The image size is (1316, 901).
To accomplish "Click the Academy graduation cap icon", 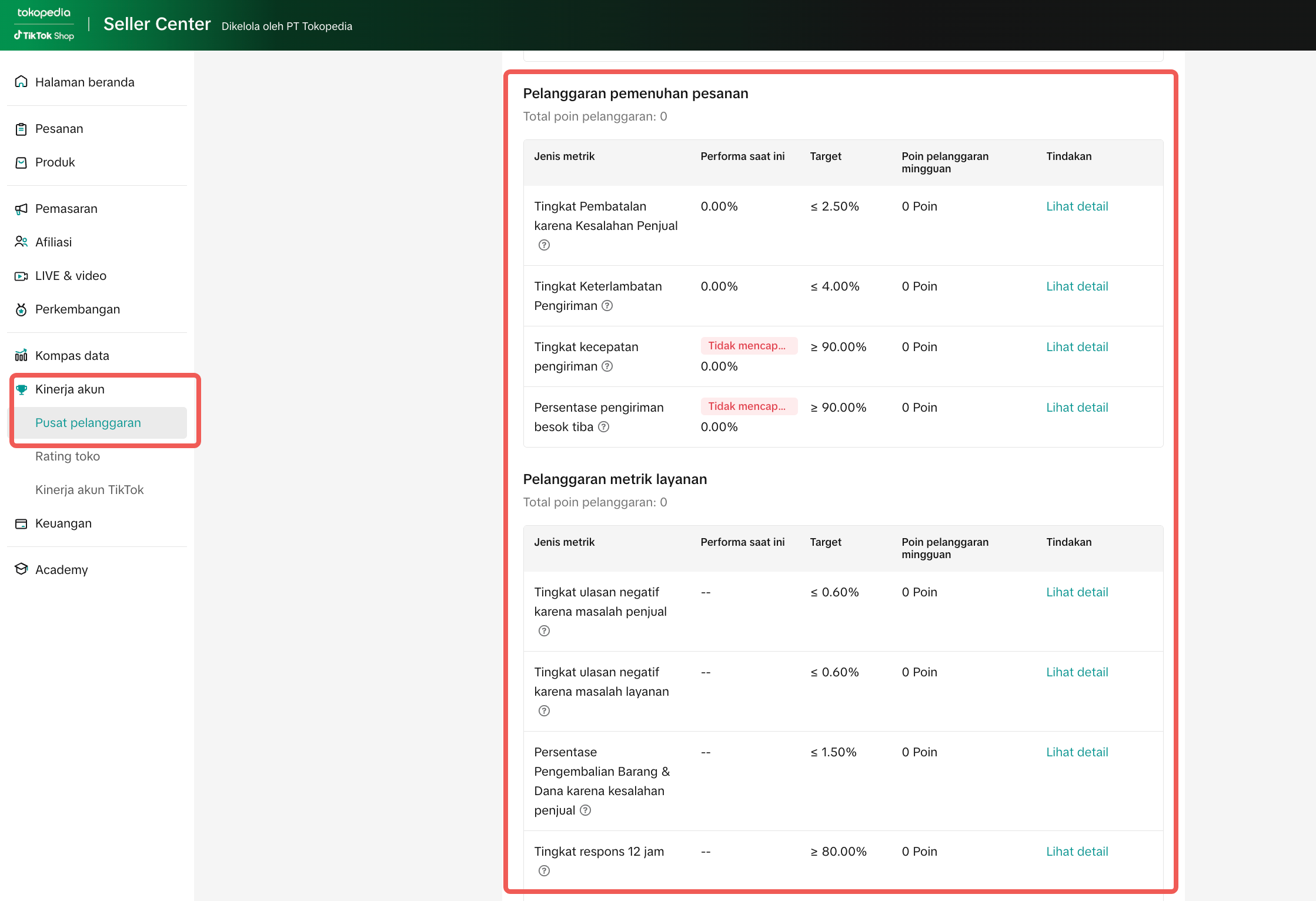I will coord(21,569).
